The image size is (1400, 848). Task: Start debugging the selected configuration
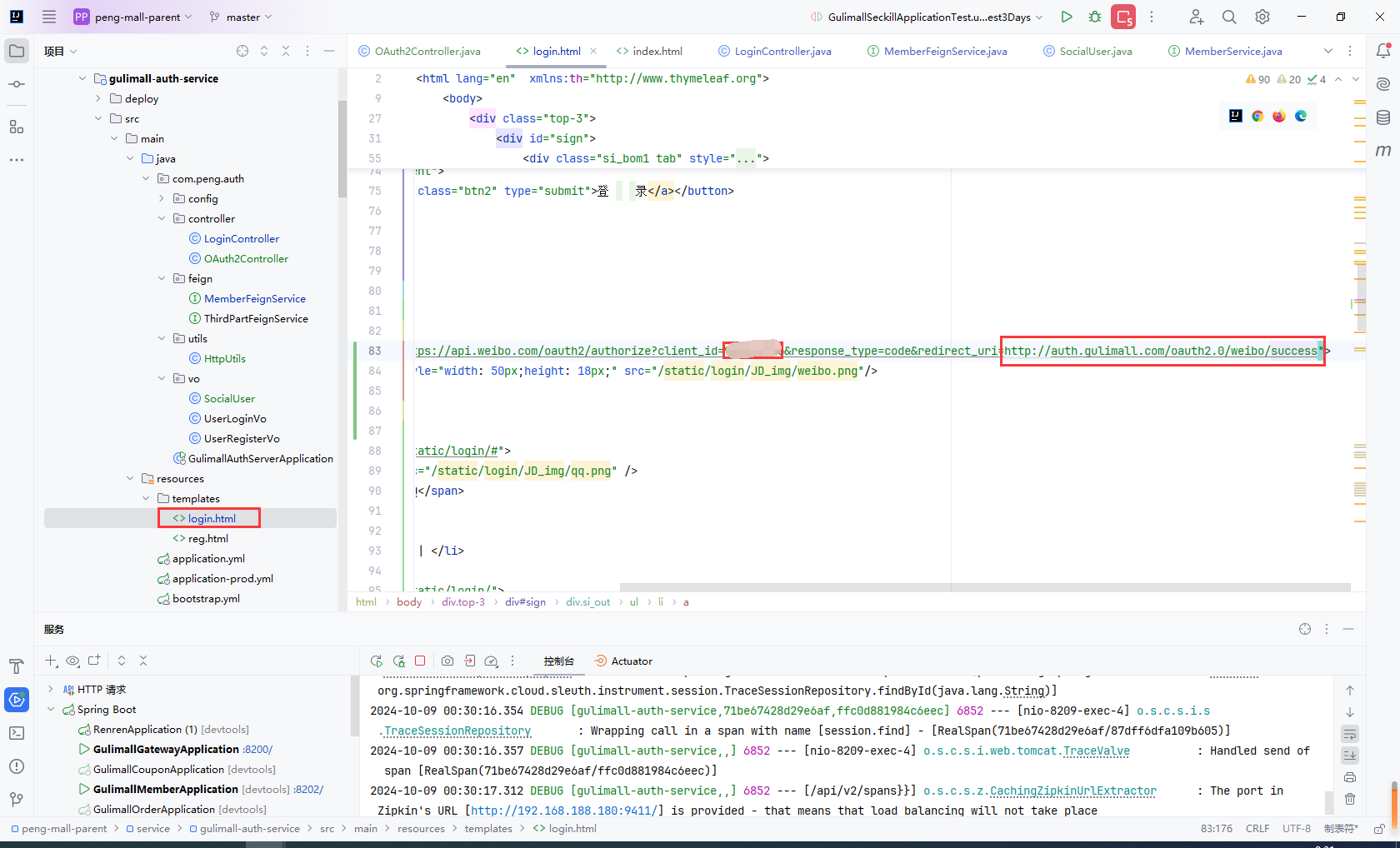pos(1095,17)
